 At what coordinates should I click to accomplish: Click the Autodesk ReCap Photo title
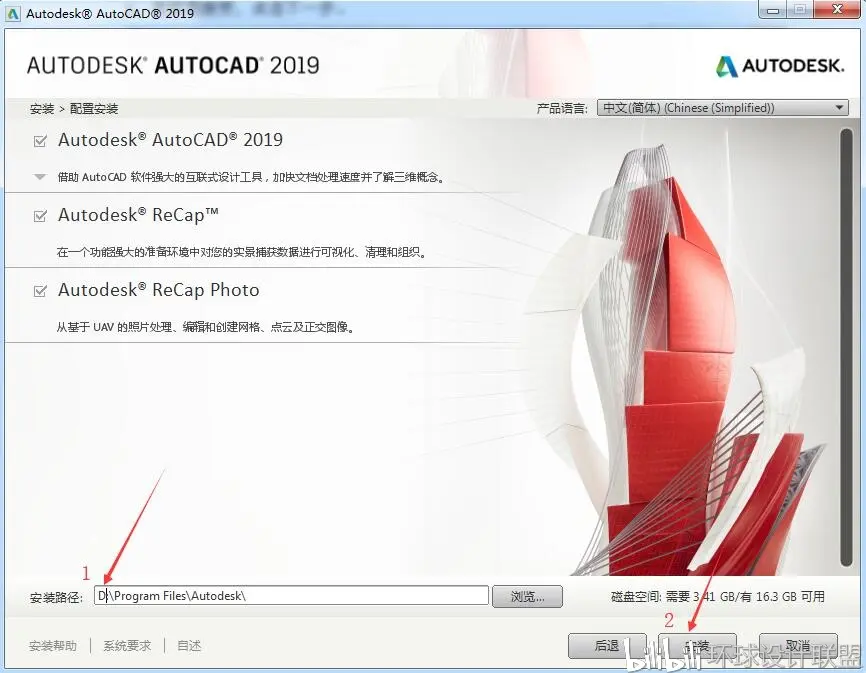[159, 290]
